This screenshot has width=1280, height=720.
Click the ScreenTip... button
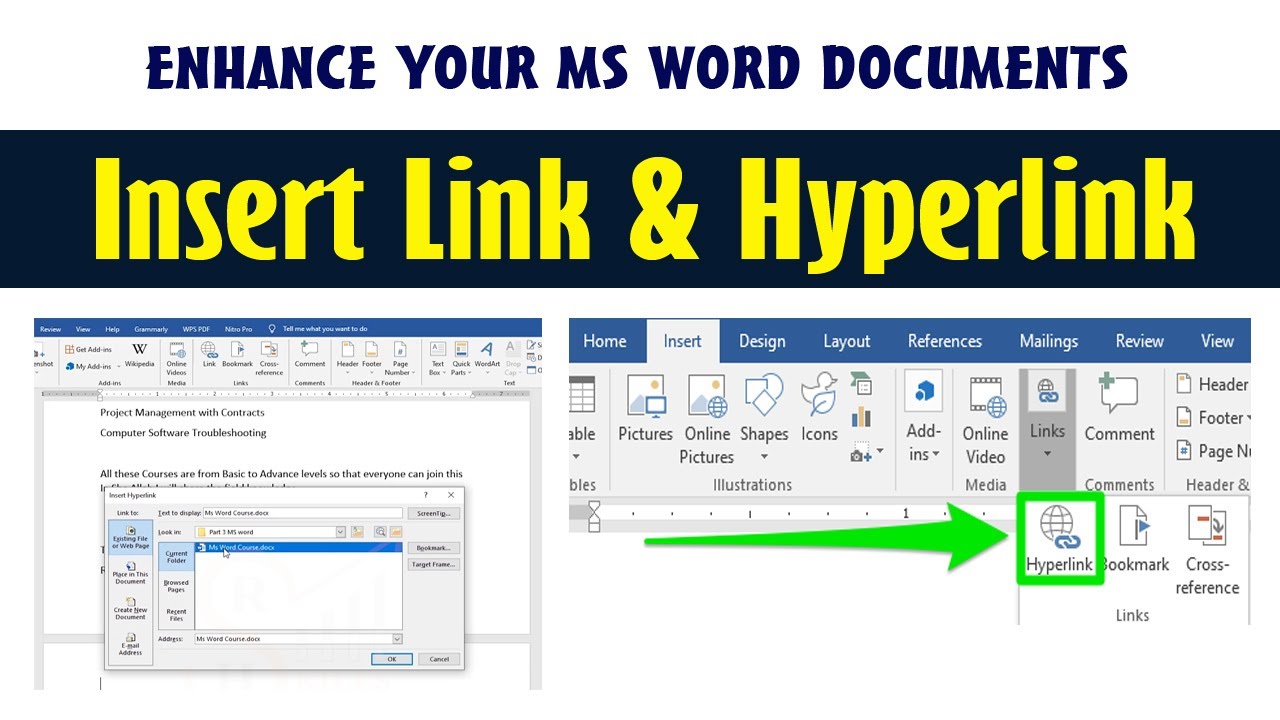coord(433,513)
